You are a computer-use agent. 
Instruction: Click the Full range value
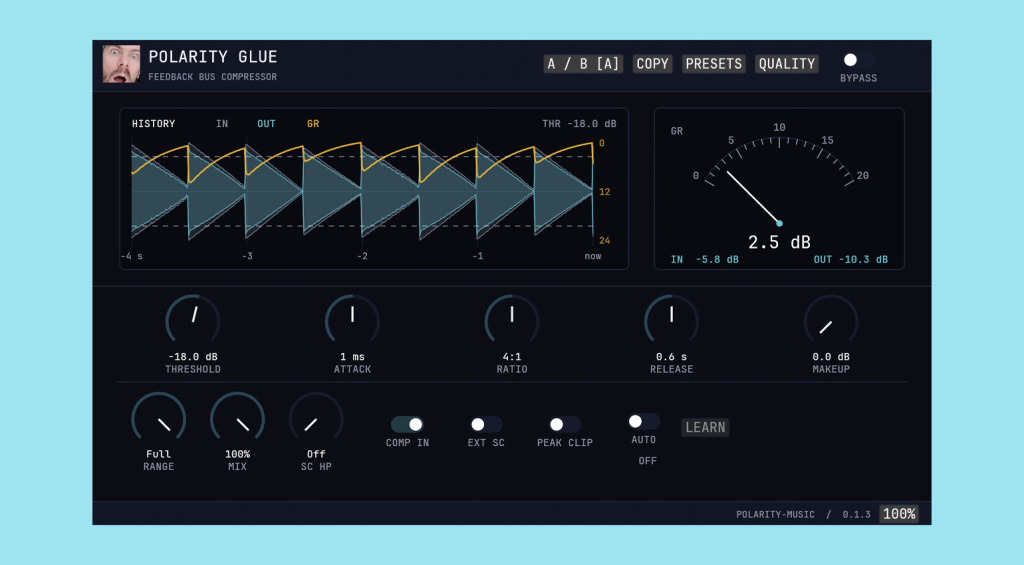coord(159,454)
